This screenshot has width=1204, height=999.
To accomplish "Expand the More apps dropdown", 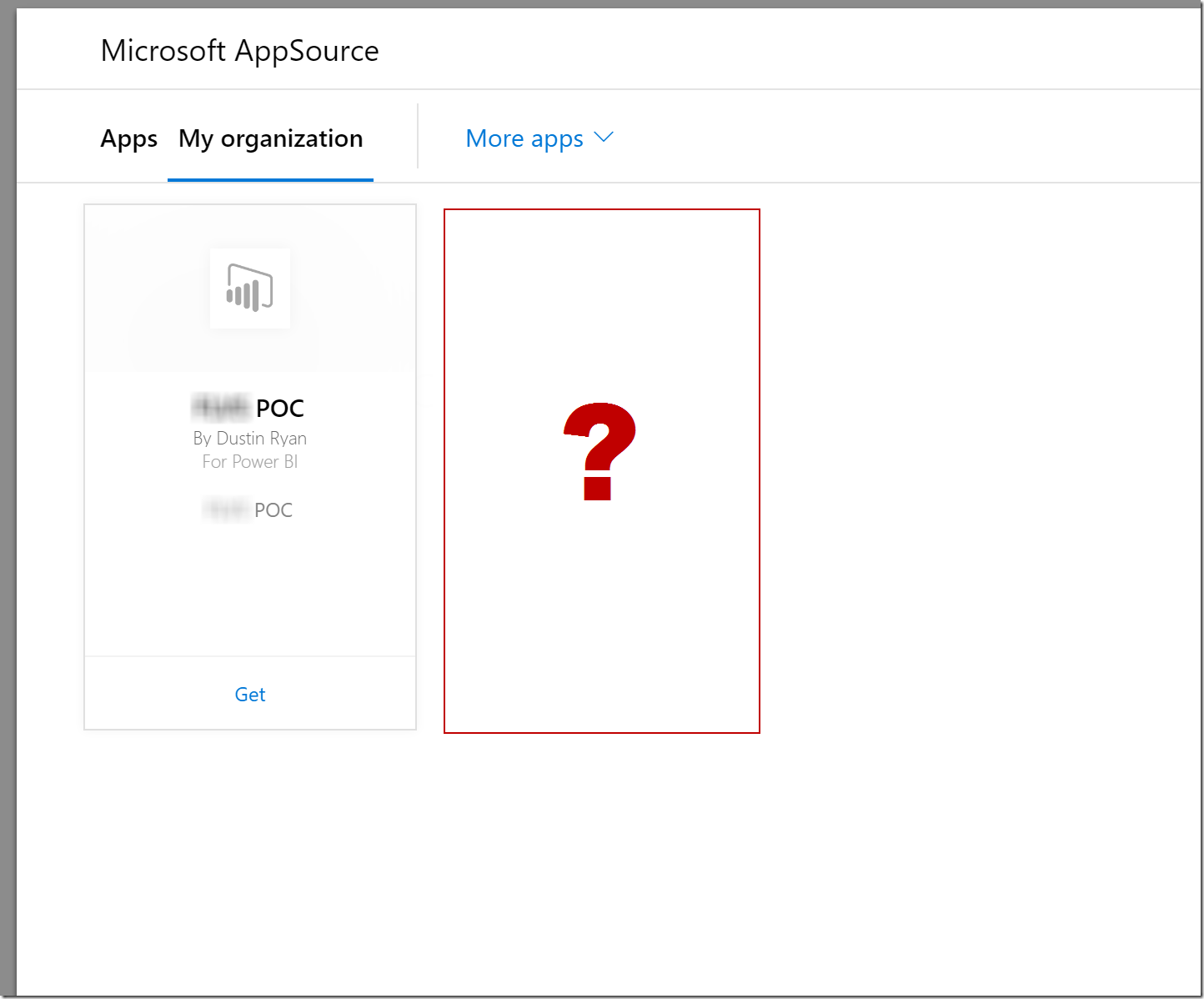I will pos(539,138).
